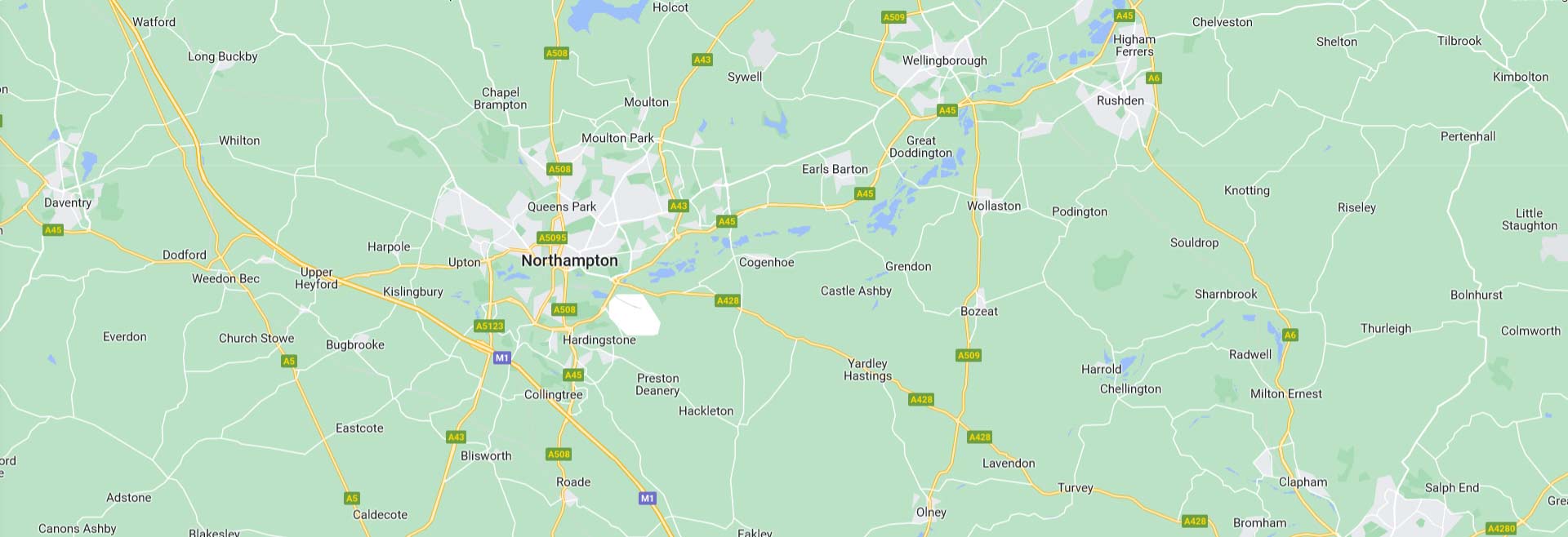The width and height of the screenshot is (1568, 537).
Task: Select the A5123 road shield marker
Action: click(x=489, y=326)
